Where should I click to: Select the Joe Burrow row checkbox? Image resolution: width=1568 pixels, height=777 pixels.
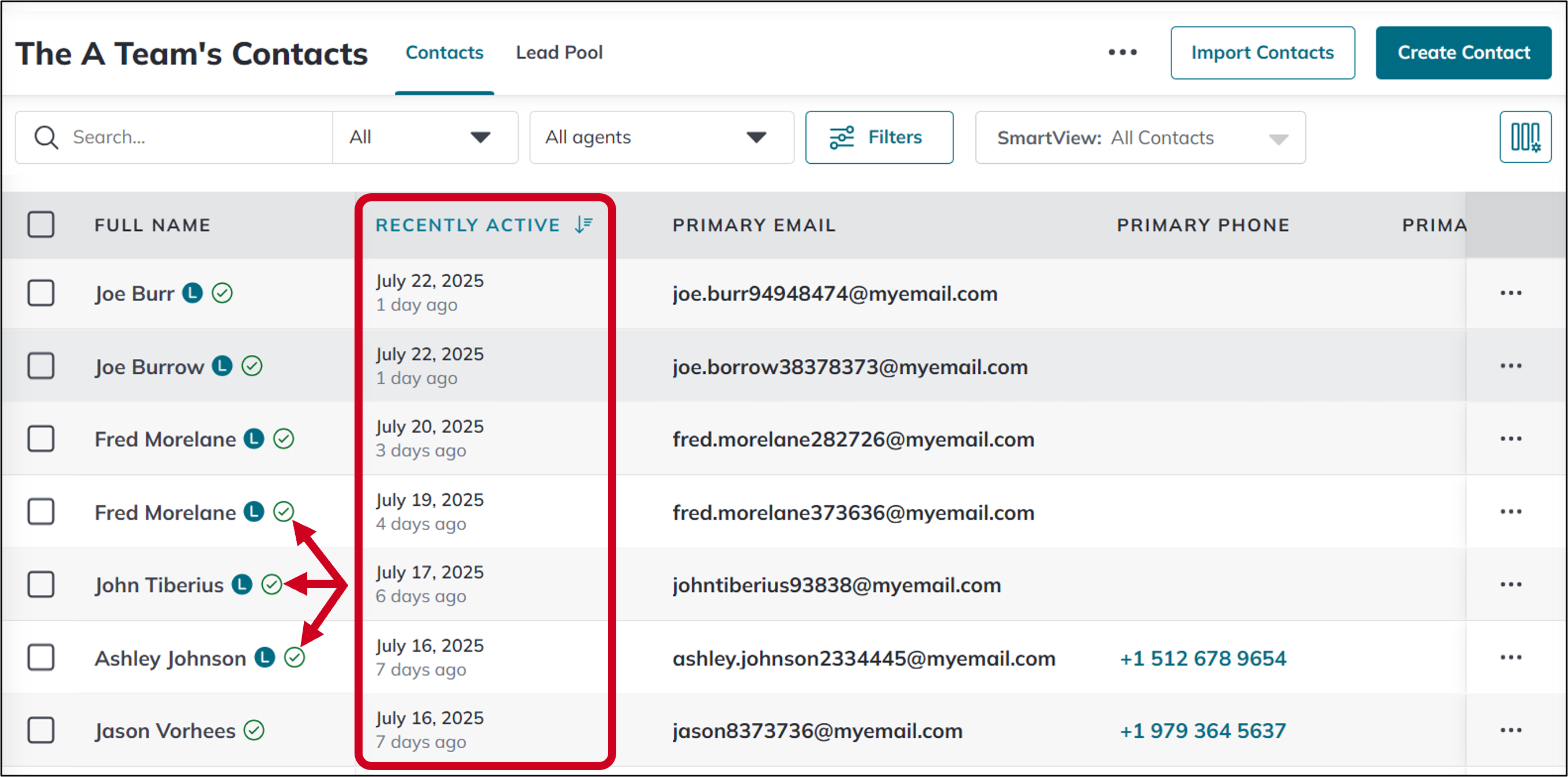click(x=41, y=366)
